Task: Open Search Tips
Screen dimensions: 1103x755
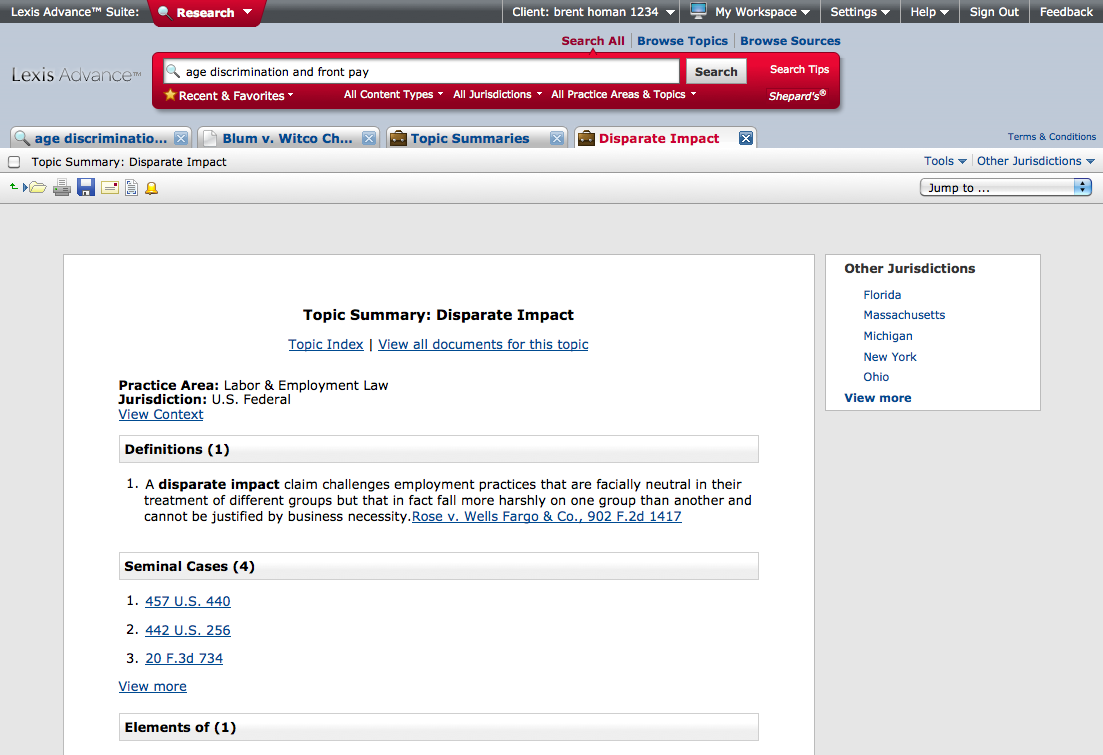Action: pos(799,69)
